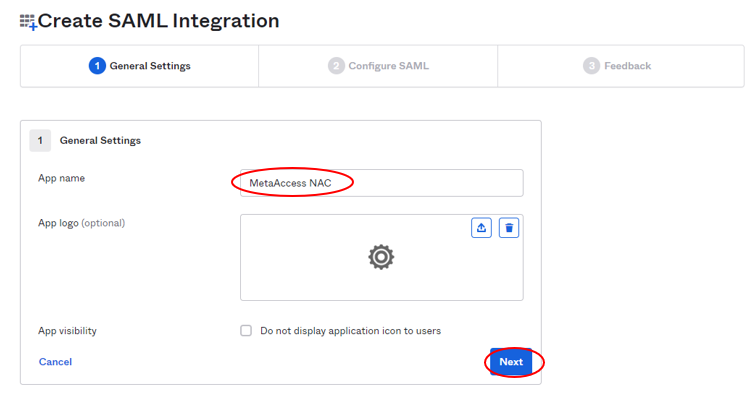Open the General Settings step tab
The height and width of the screenshot is (406, 755).
coord(140,66)
